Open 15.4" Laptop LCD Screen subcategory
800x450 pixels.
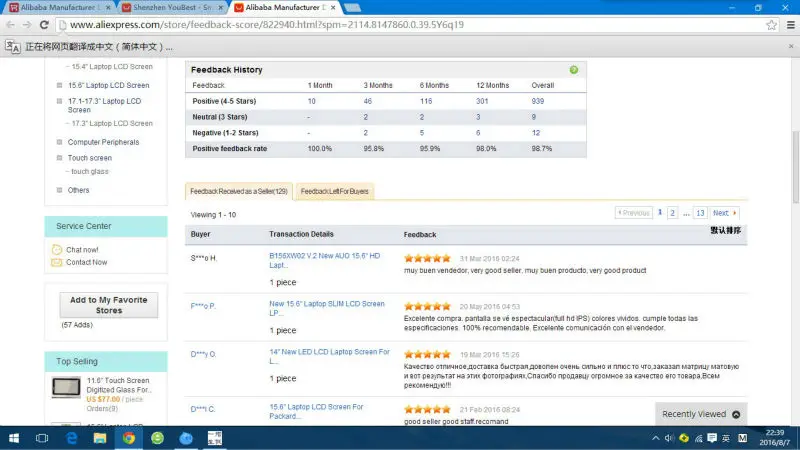point(112,66)
